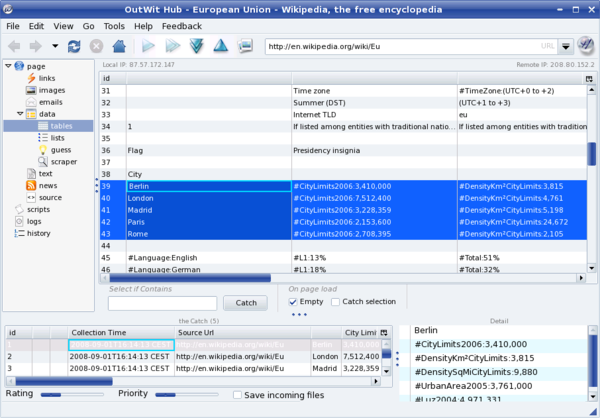This screenshot has width=600, height=418.
Task: Click the Catch button
Action: tap(246, 303)
